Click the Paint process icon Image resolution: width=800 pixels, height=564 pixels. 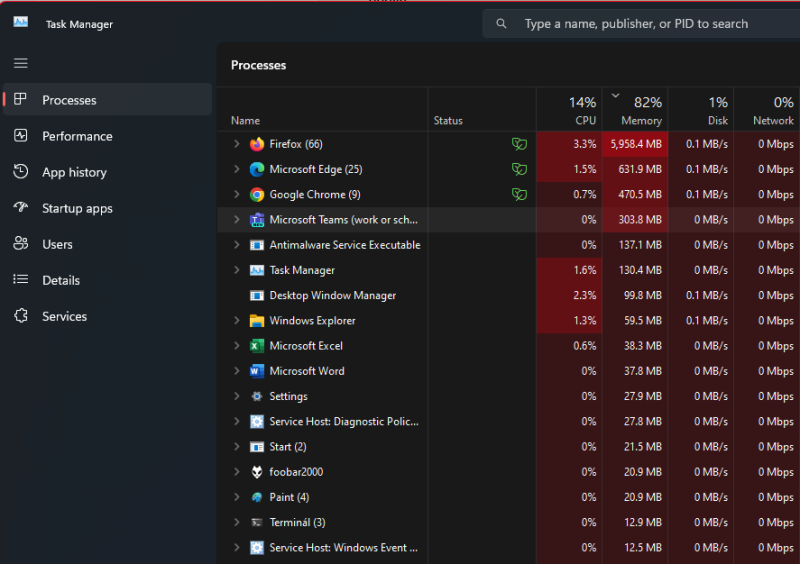(257, 497)
